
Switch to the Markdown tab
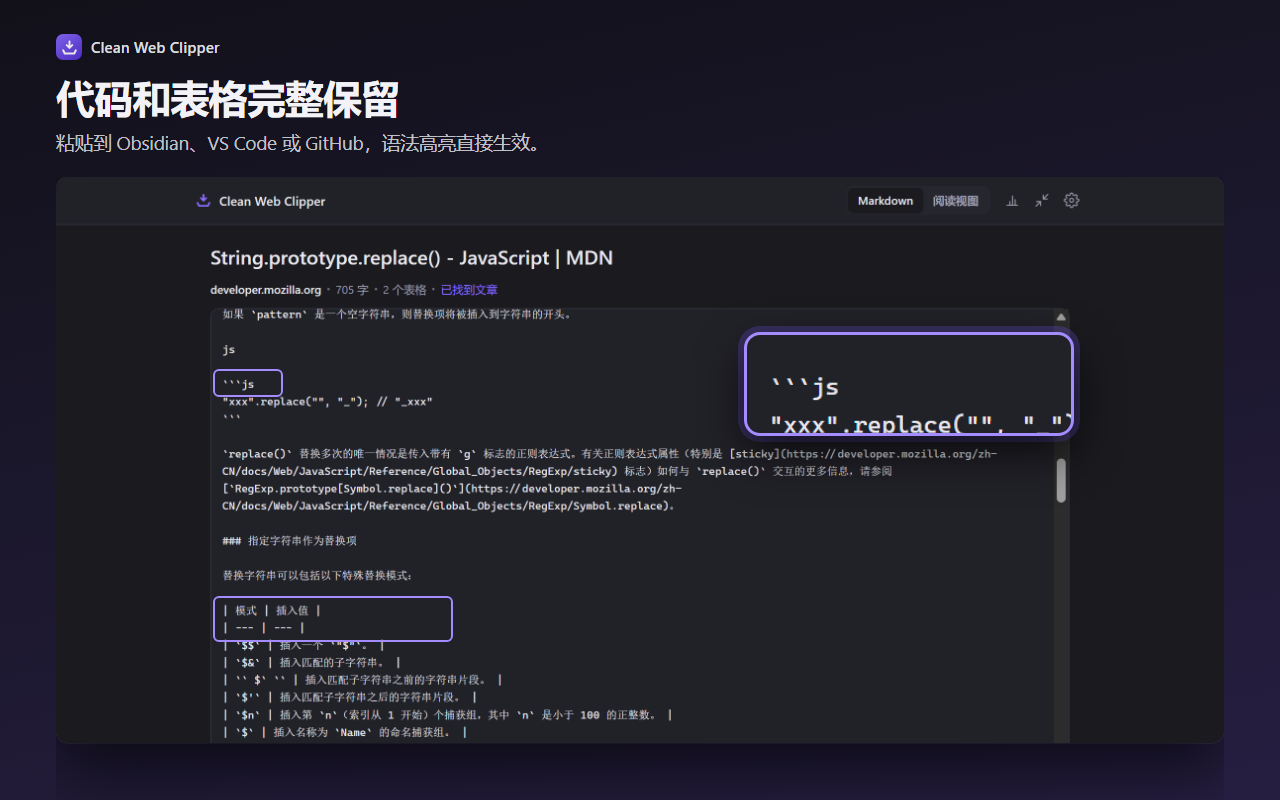[x=885, y=201]
